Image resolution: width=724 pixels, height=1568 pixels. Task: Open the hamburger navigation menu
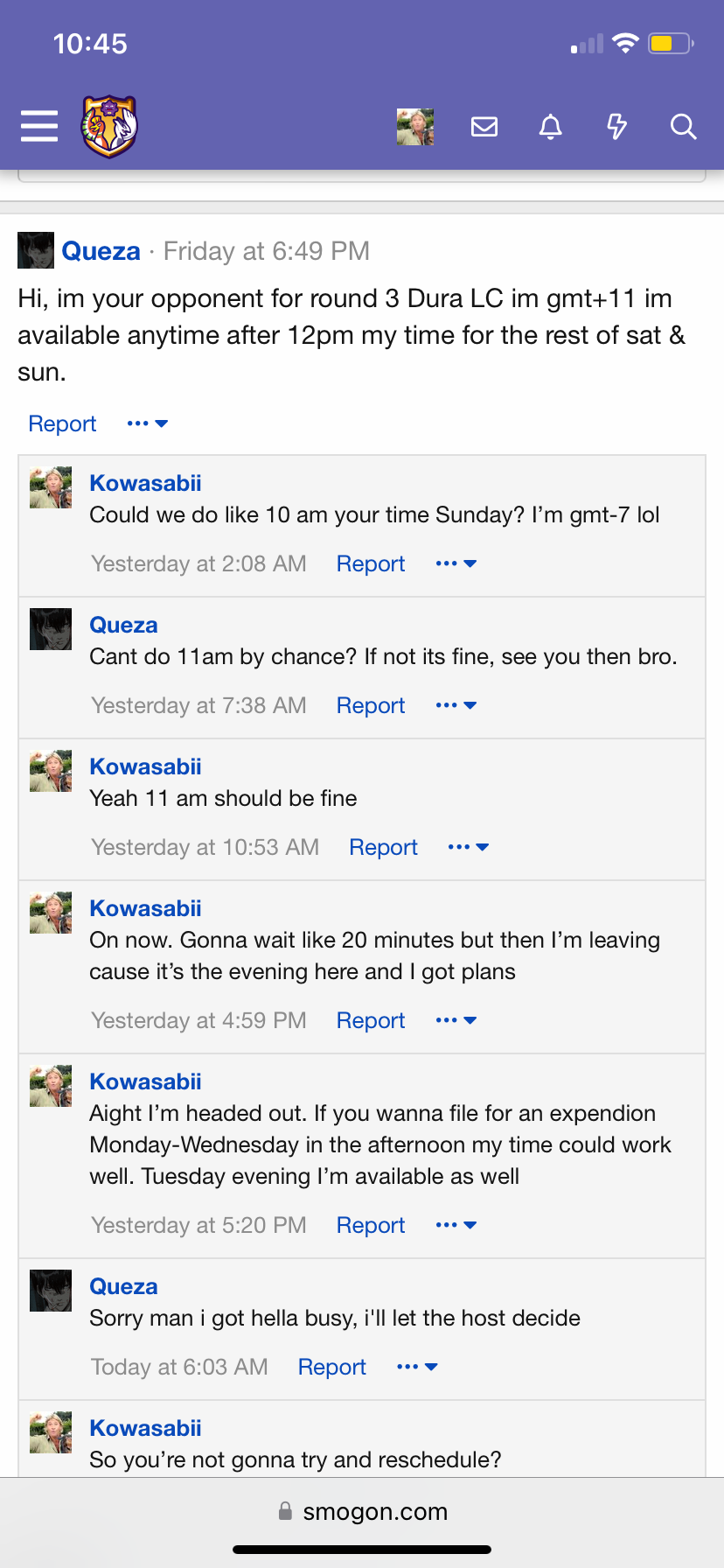(39, 126)
